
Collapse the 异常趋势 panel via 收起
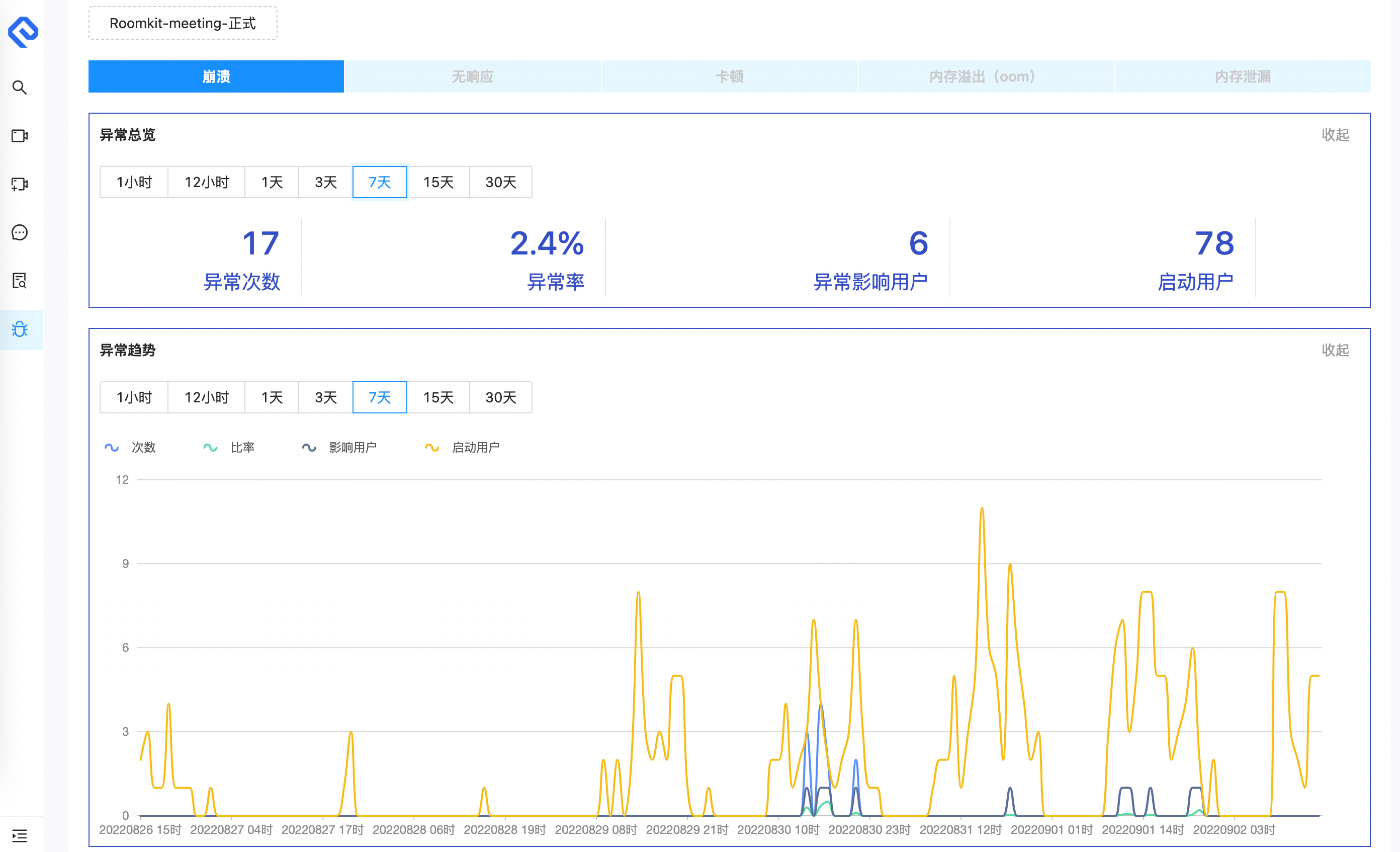[x=1335, y=350]
